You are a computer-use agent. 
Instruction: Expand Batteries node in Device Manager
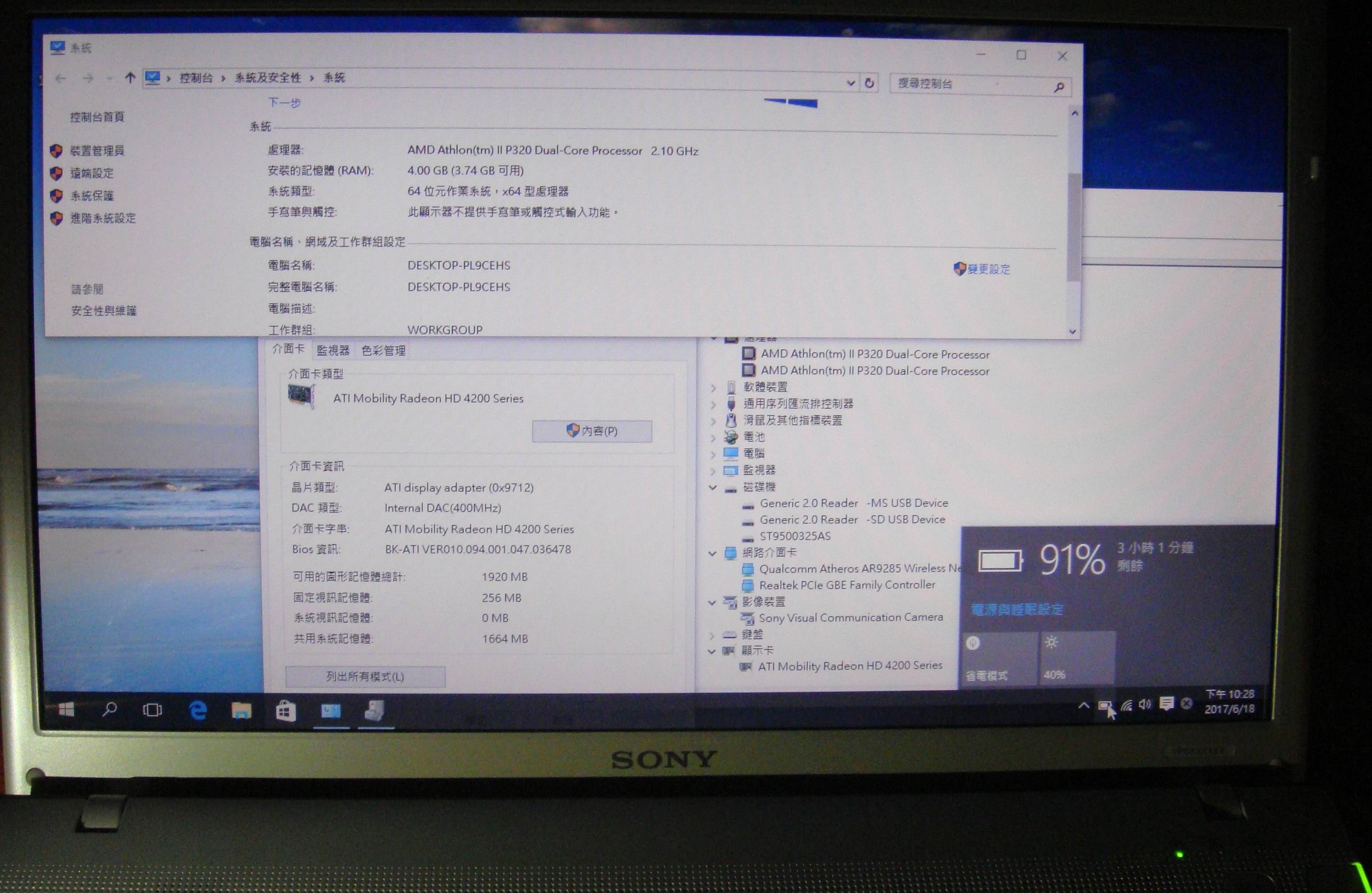point(714,437)
